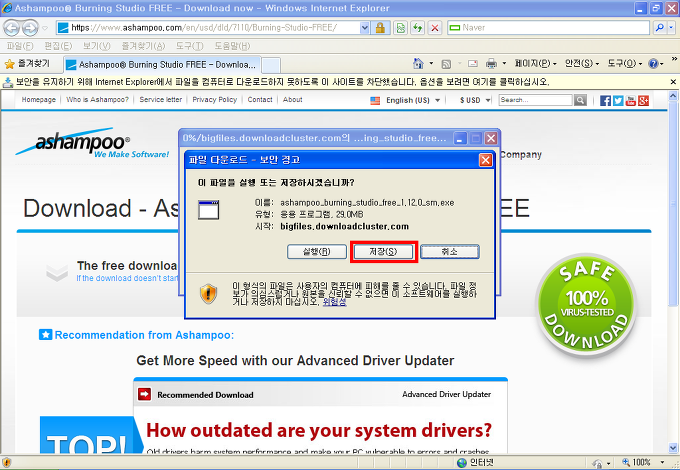Click the Safe 100% Virus-Tested Download badge
The width and height of the screenshot is (680, 470).
pos(586,305)
